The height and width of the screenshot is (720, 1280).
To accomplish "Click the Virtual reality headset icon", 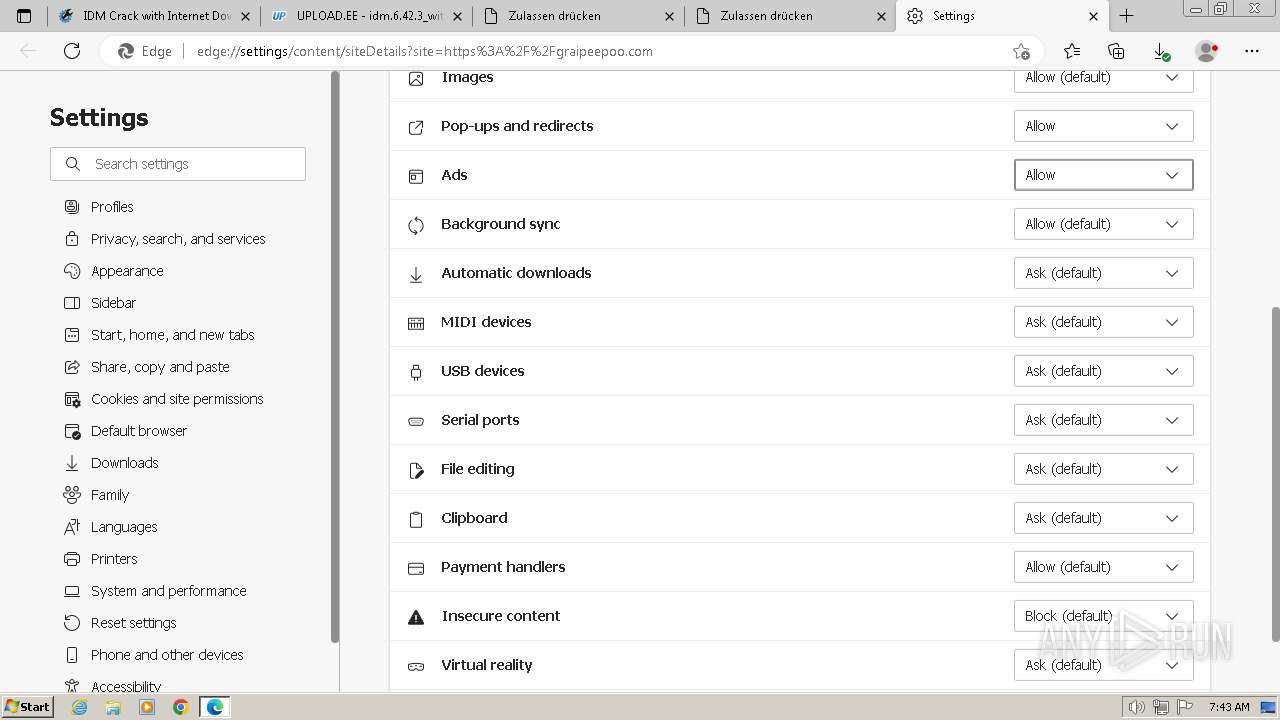I will pos(416,666).
